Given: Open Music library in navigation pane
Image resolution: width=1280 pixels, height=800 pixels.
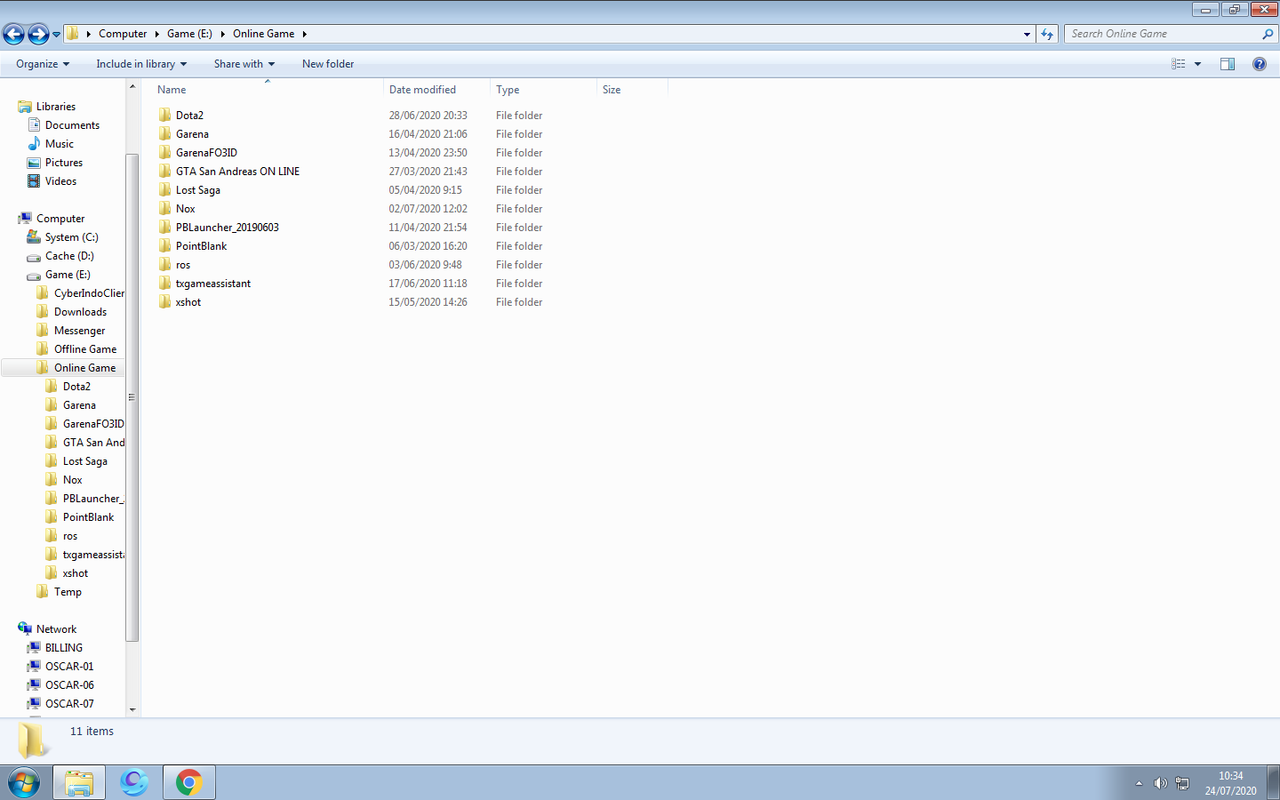Looking at the screenshot, I should click(59, 144).
